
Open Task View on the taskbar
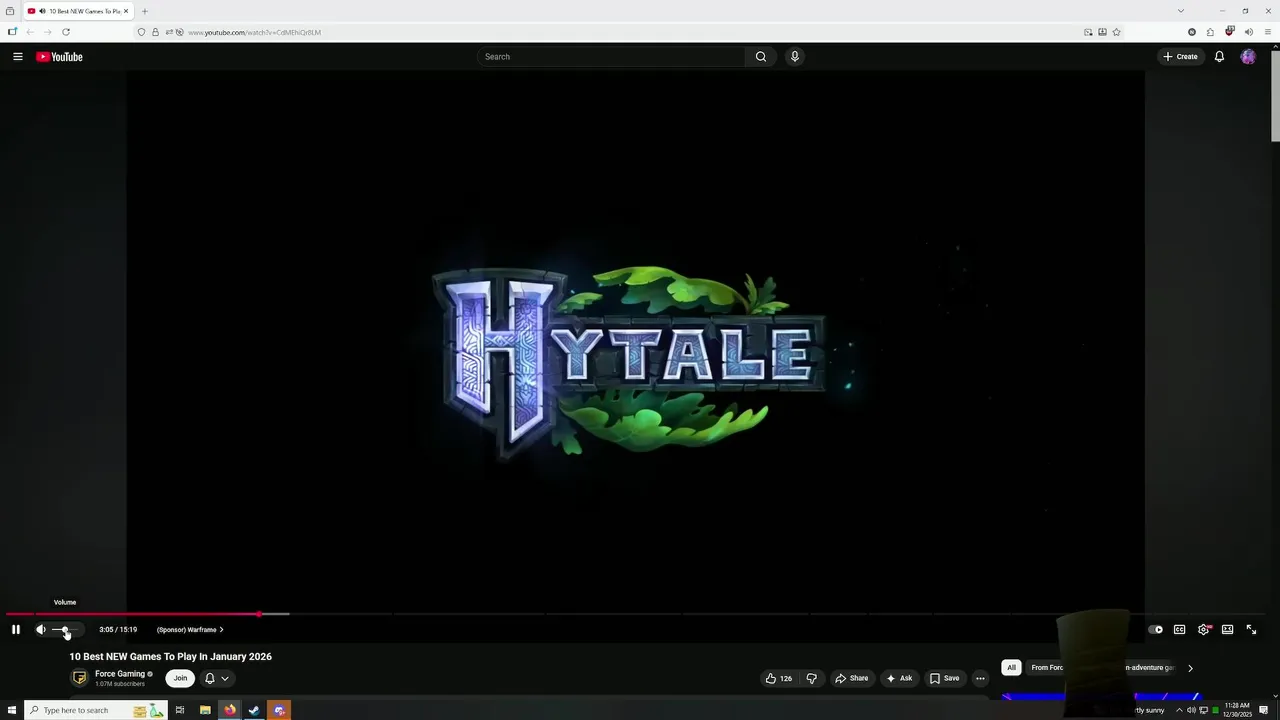click(x=180, y=710)
